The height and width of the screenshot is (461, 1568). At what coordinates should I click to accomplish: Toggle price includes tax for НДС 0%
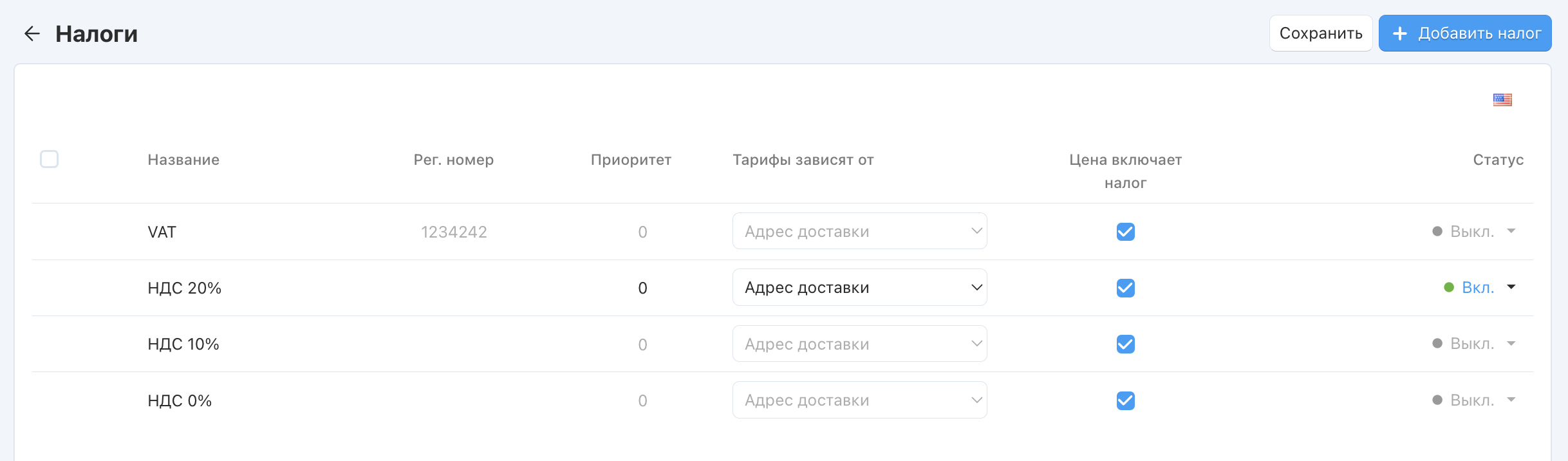tap(1125, 400)
